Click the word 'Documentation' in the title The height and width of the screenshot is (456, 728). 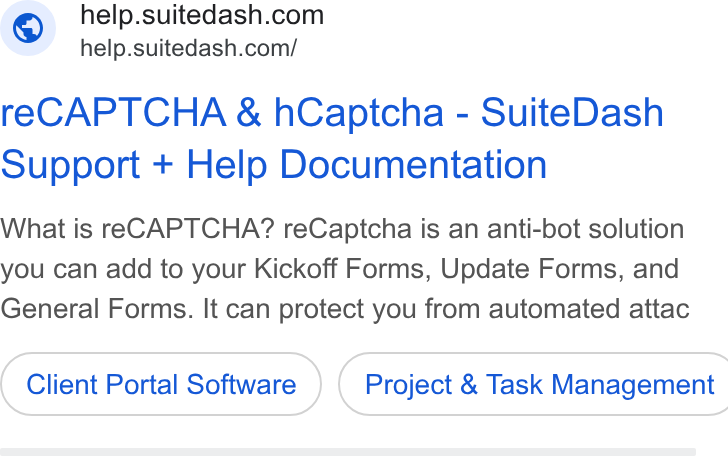pos(414,165)
